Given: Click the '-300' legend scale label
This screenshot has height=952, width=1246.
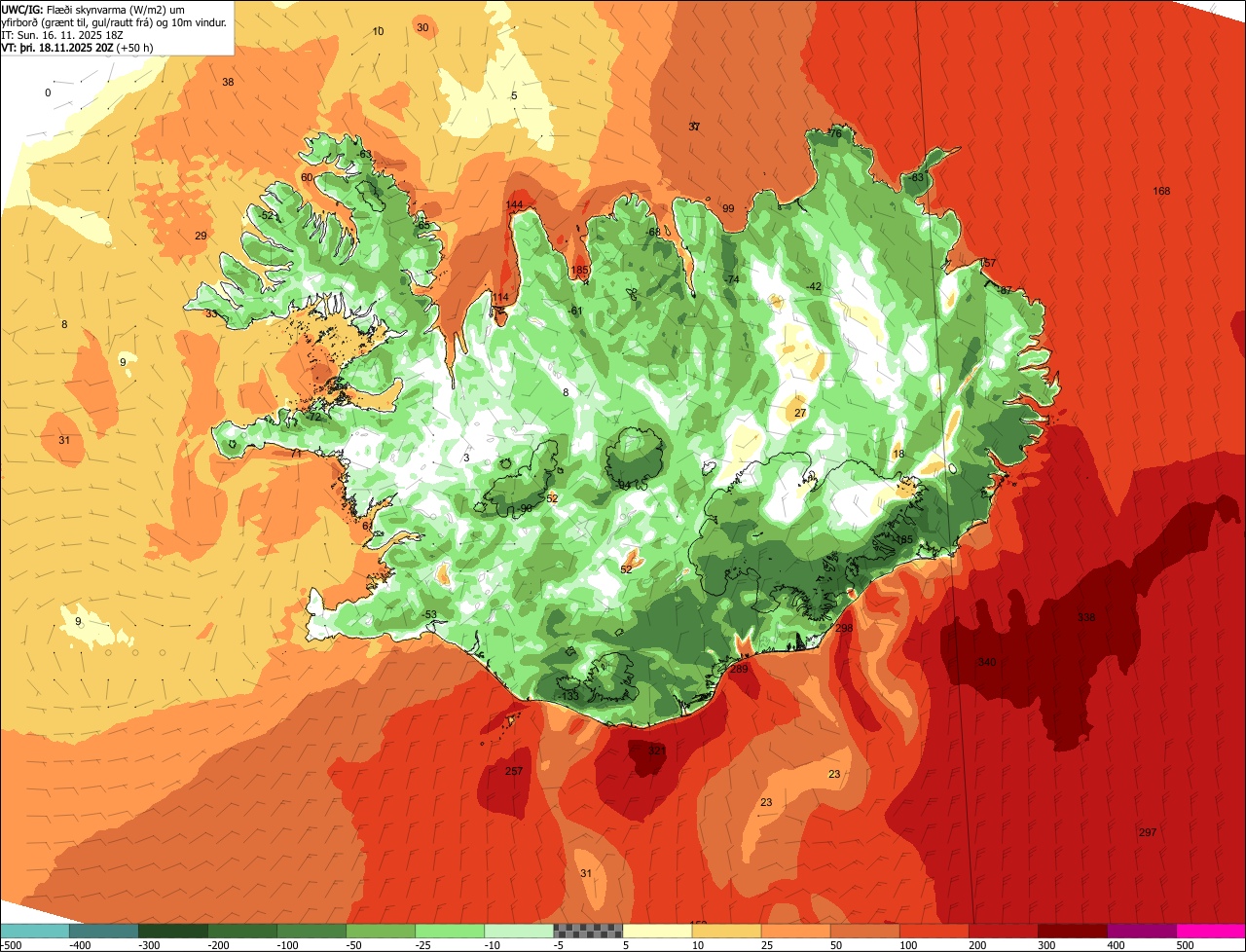Looking at the screenshot, I should click(150, 944).
